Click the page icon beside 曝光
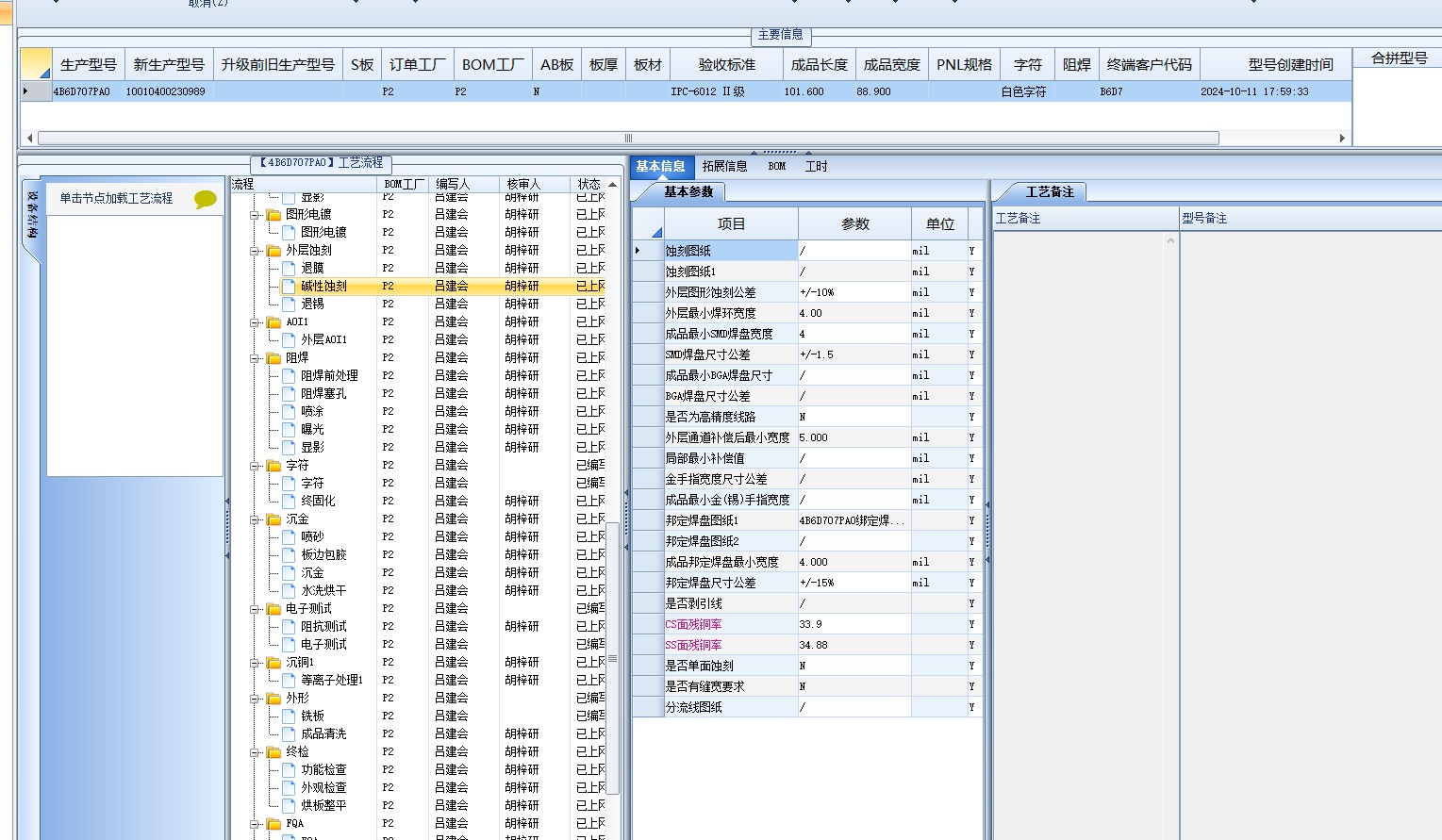 pyautogui.click(x=290, y=430)
